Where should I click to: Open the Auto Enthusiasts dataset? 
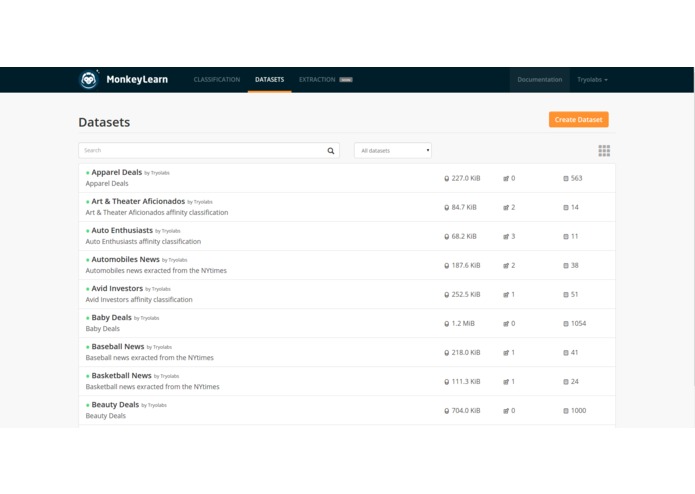[122, 230]
